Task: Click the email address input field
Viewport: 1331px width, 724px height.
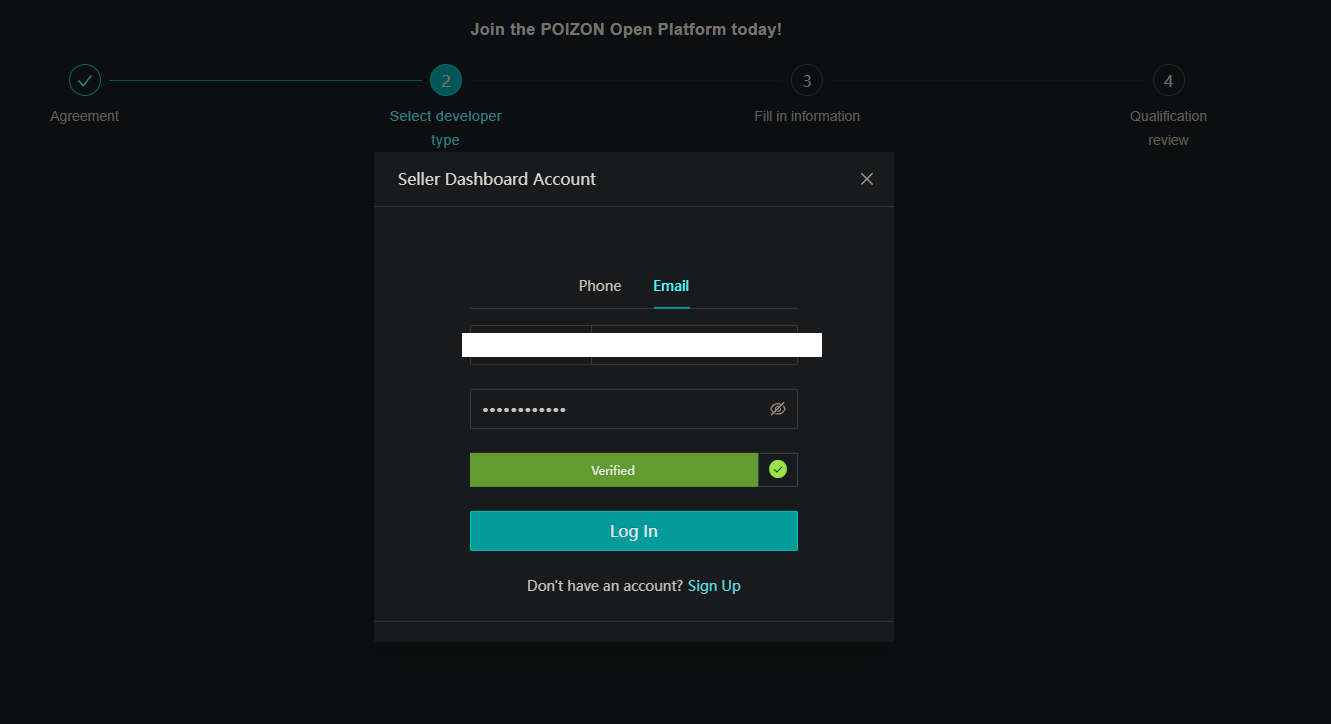Action: click(x=694, y=345)
